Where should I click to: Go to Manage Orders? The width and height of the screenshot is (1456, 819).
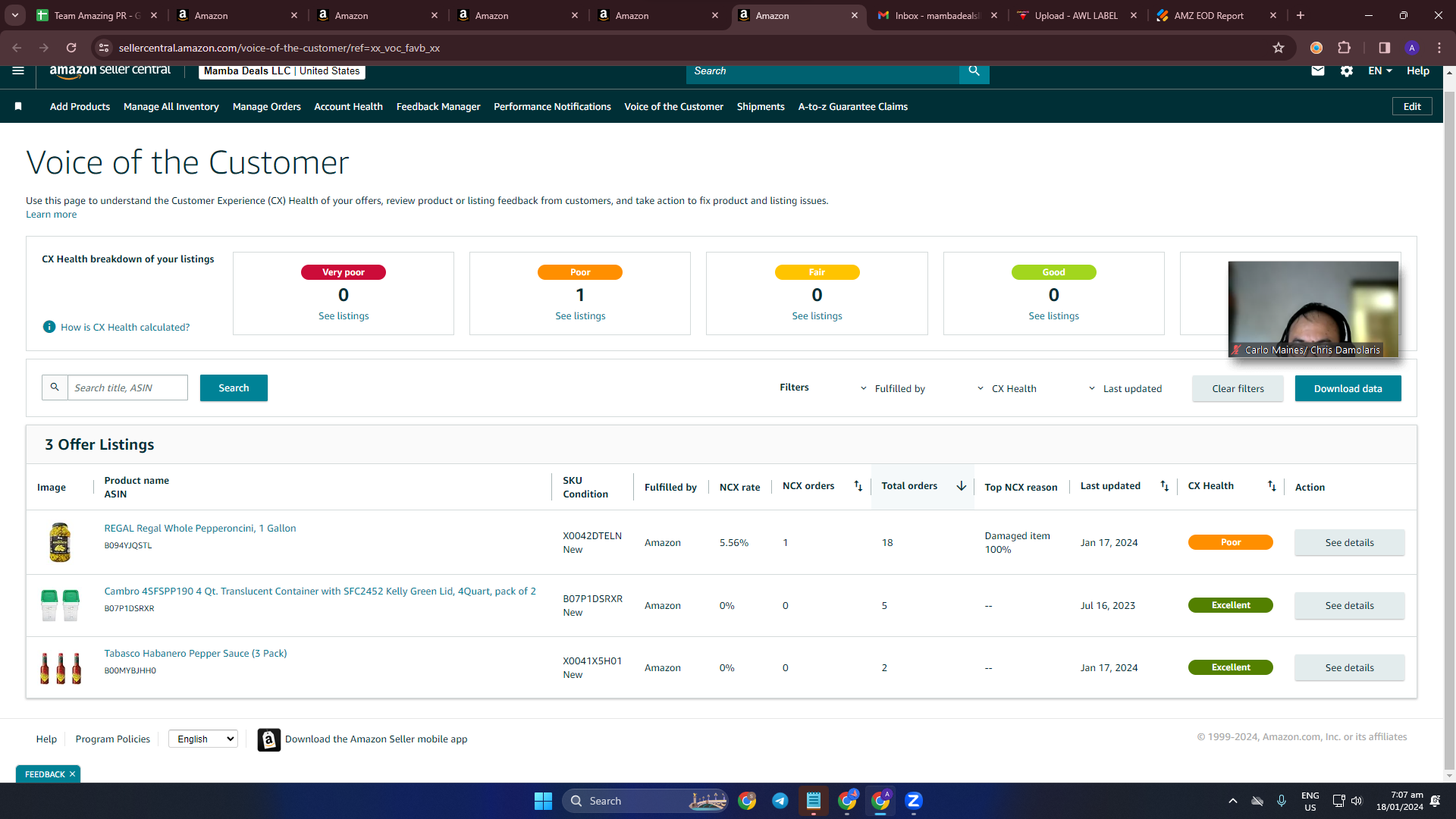pyautogui.click(x=267, y=107)
